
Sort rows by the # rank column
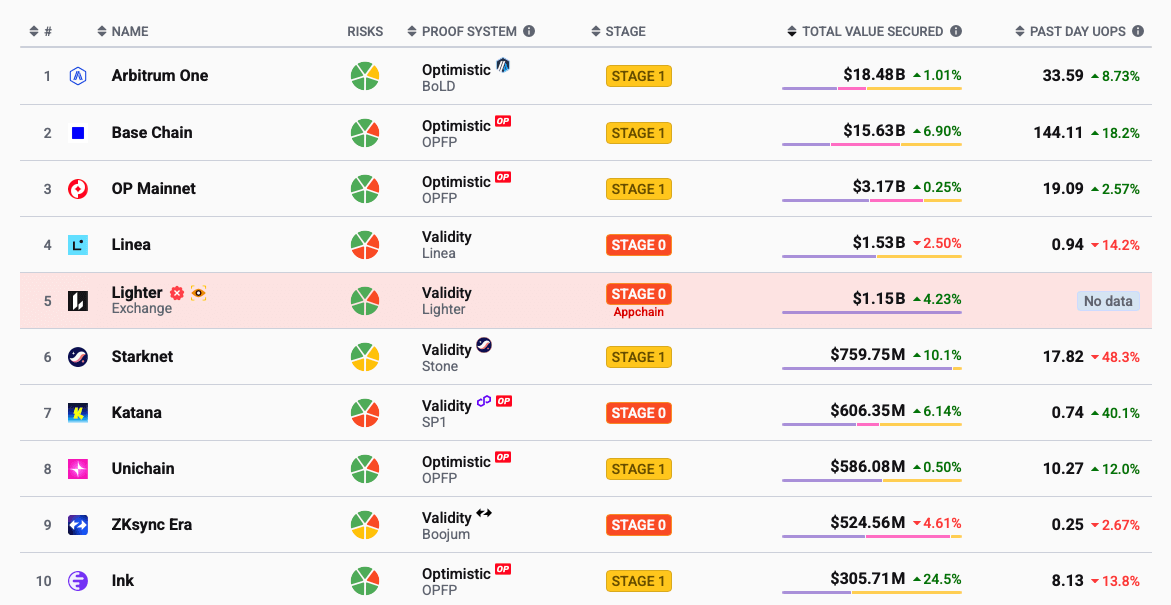pos(41,31)
